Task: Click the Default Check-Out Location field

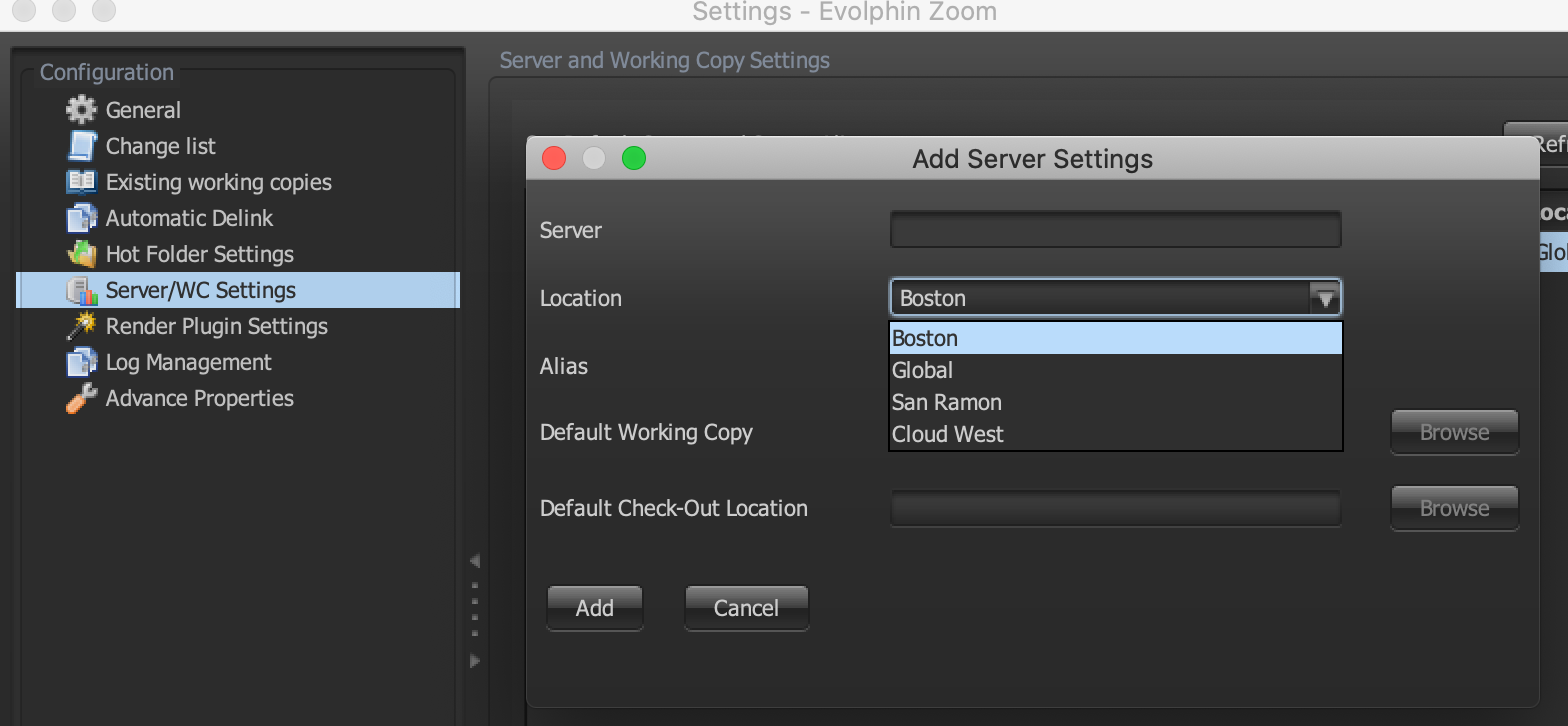Action: pyautogui.click(x=1115, y=508)
